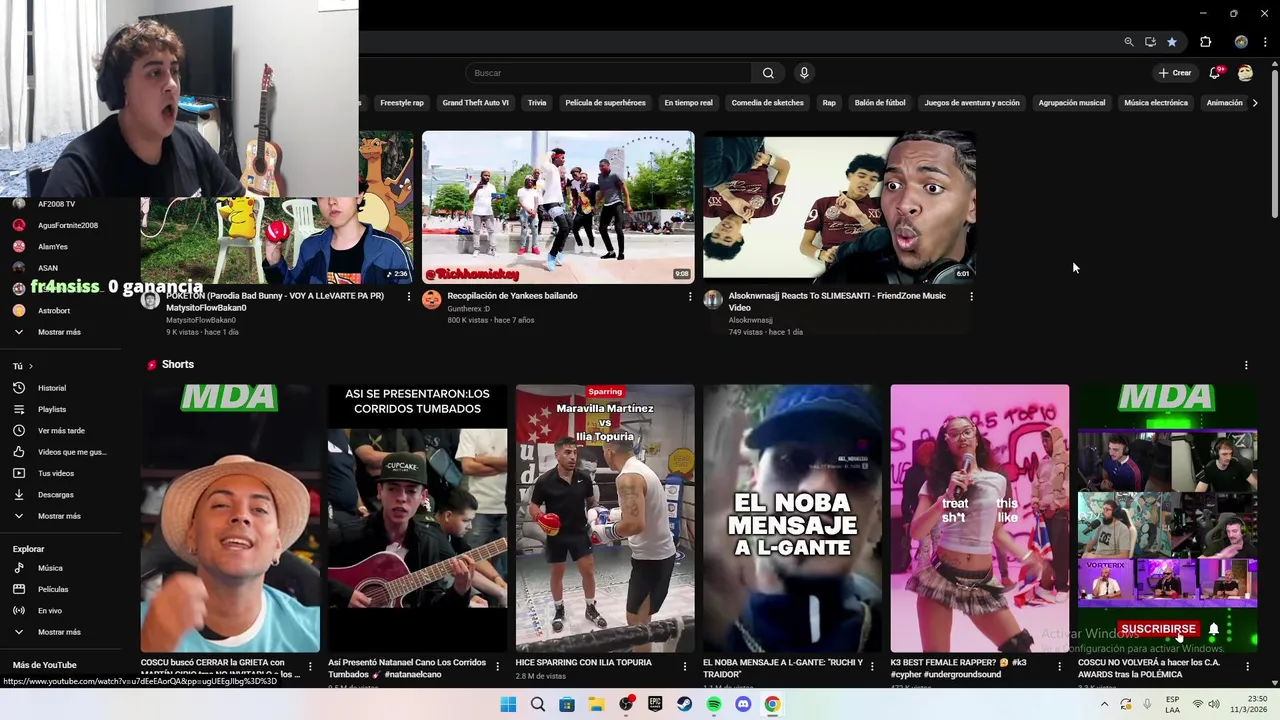The image size is (1280, 720).
Task: Open YouTube notifications bell
Action: pos(1215,73)
